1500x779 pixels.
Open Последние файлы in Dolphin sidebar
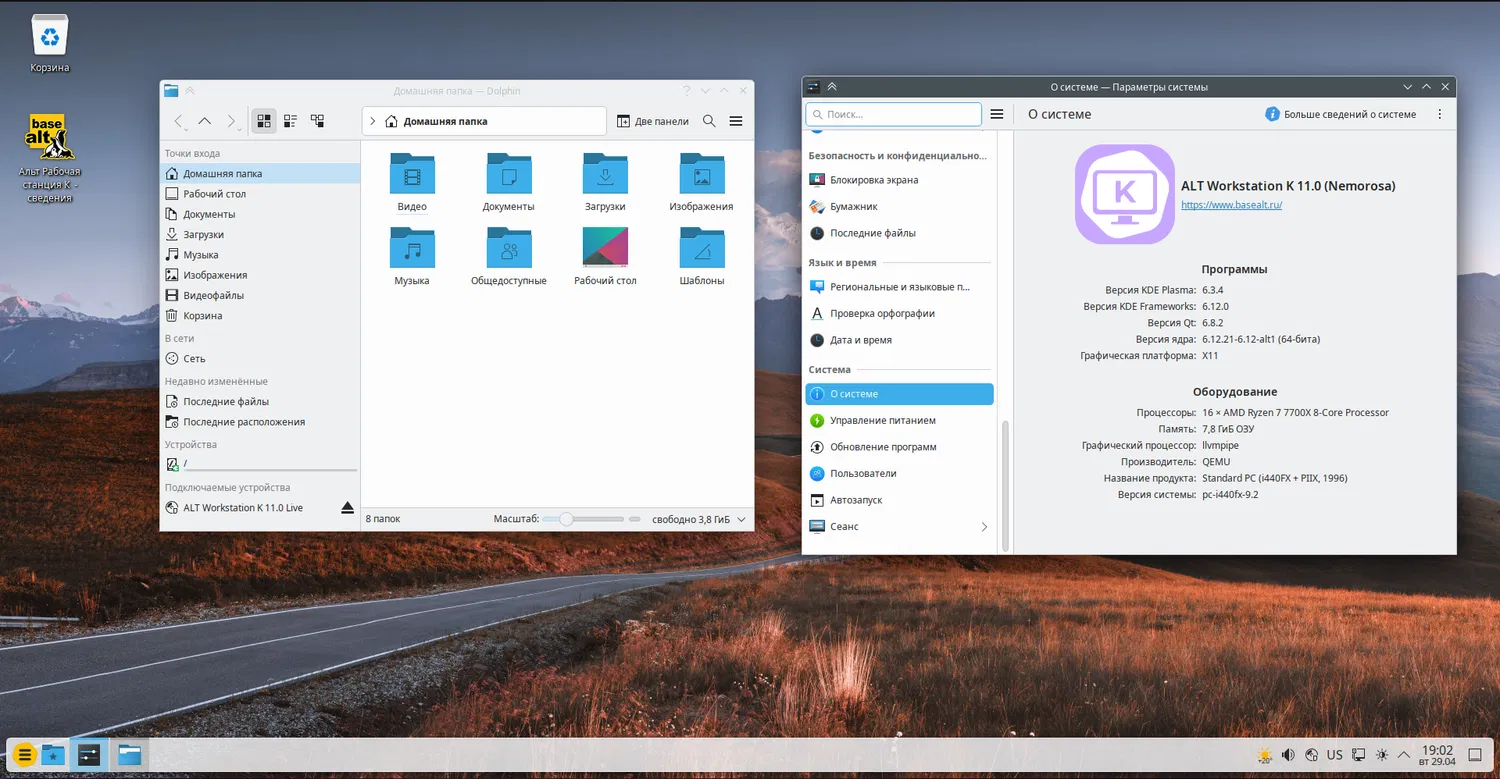[260, 401]
